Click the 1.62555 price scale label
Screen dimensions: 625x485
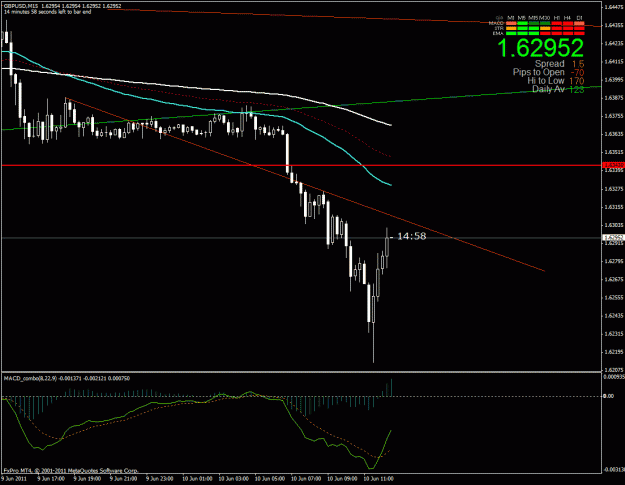tap(613, 297)
